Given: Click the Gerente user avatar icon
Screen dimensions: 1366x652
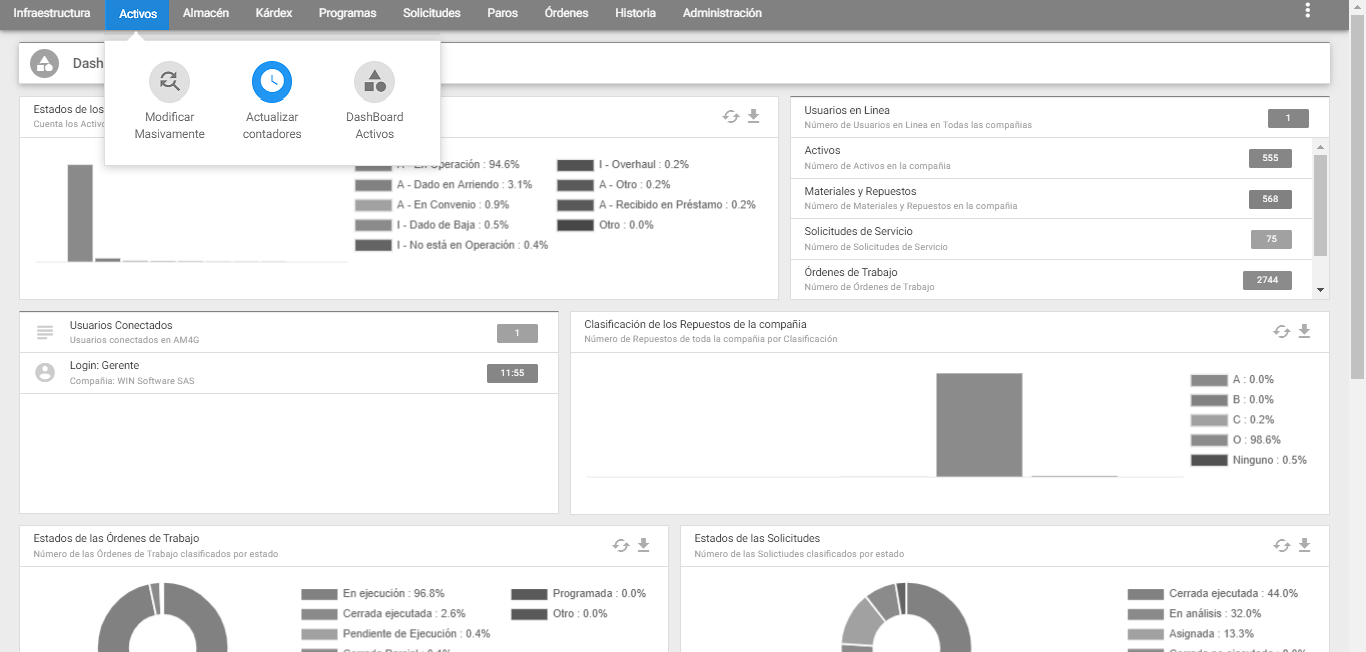Looking at the screenshot, I should tap(44, 372).
